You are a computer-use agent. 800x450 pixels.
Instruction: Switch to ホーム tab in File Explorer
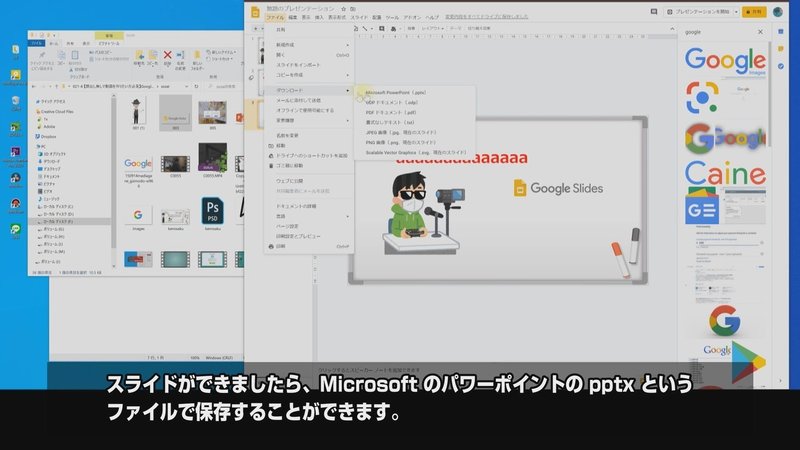pos(54,43)
